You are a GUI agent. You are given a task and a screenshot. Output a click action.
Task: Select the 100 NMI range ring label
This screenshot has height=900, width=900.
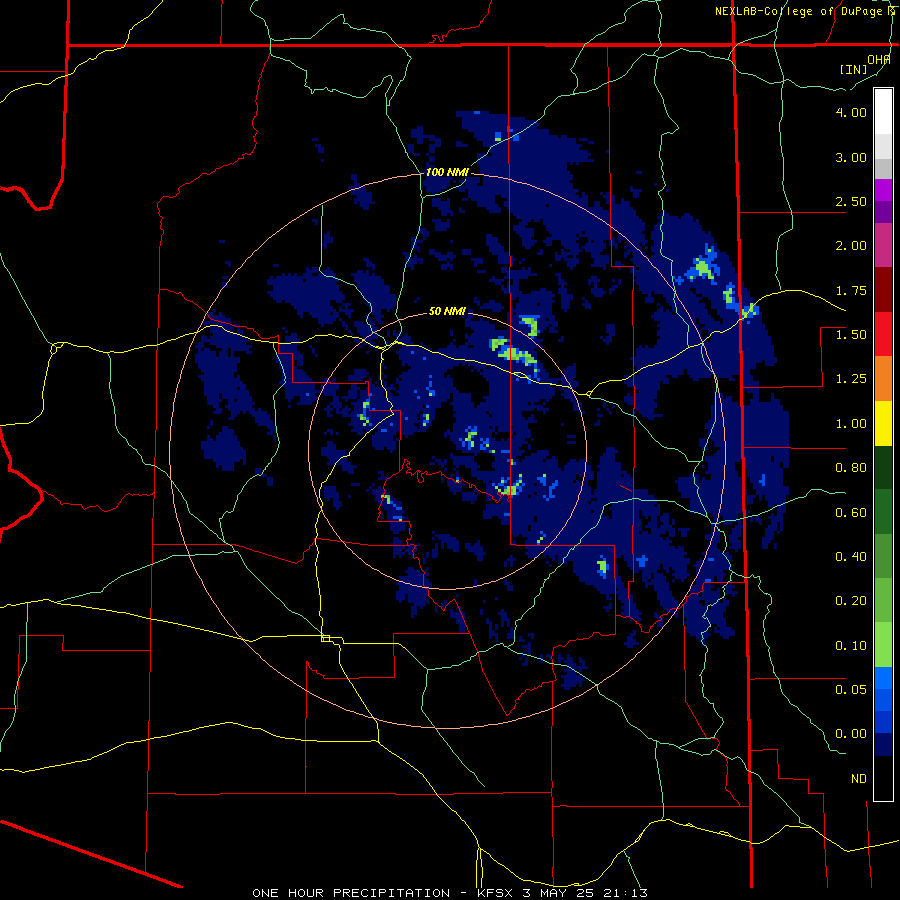[447, 172]
